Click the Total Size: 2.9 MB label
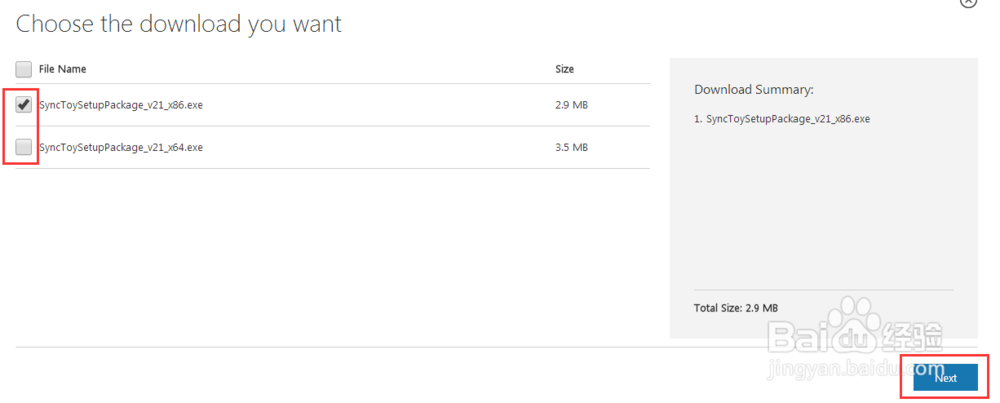 736,307
